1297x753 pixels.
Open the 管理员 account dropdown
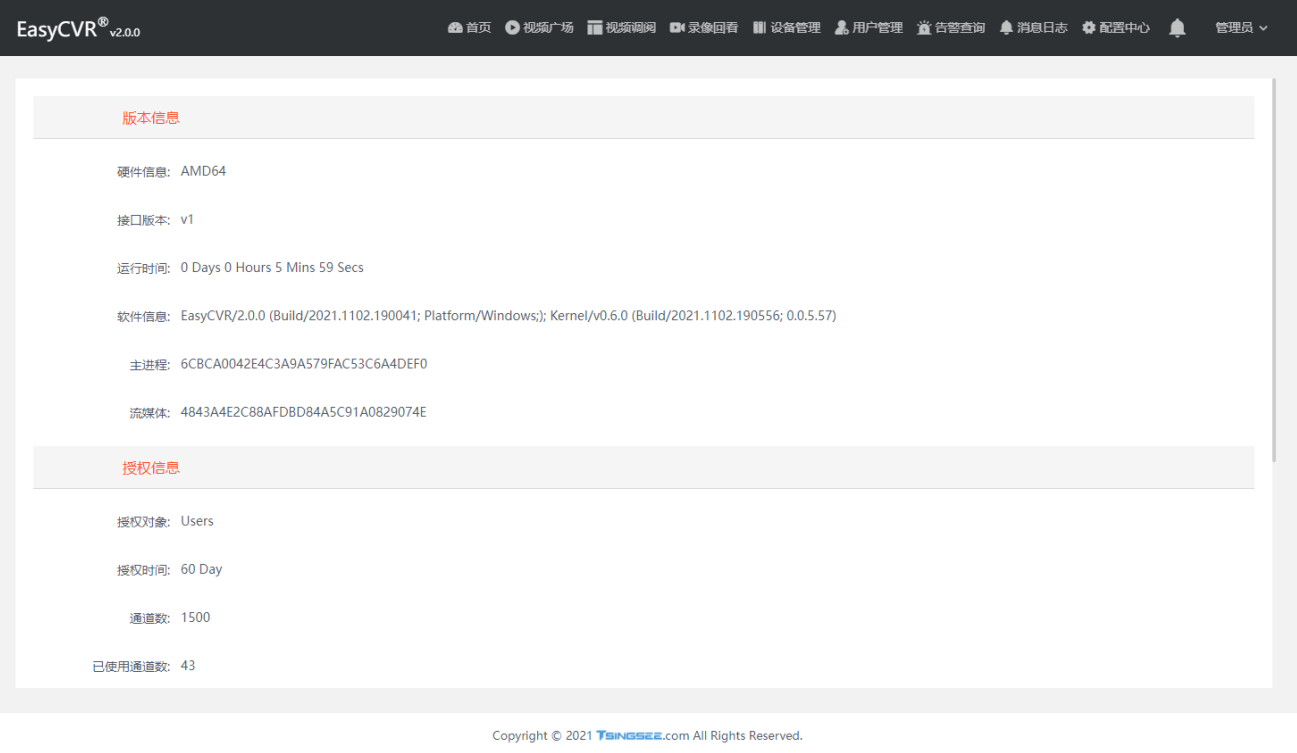1234,28
